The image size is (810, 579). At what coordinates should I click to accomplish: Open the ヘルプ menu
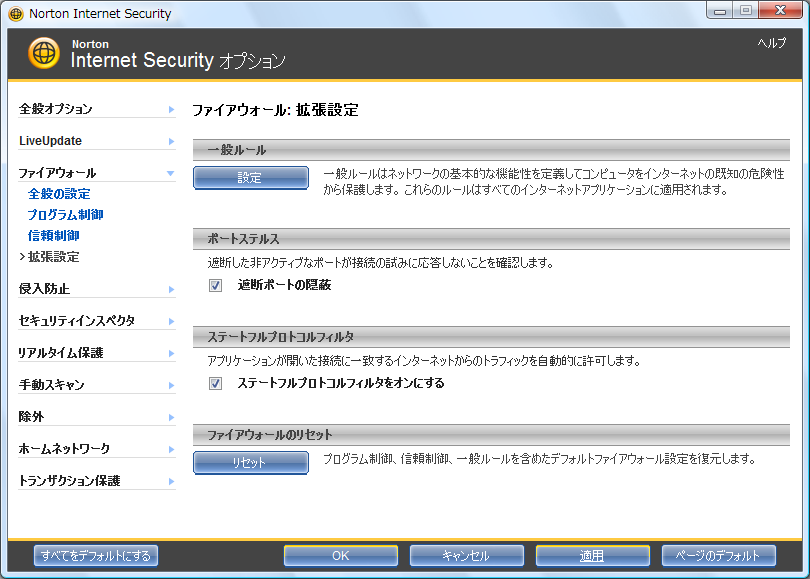tap(771, 43)
